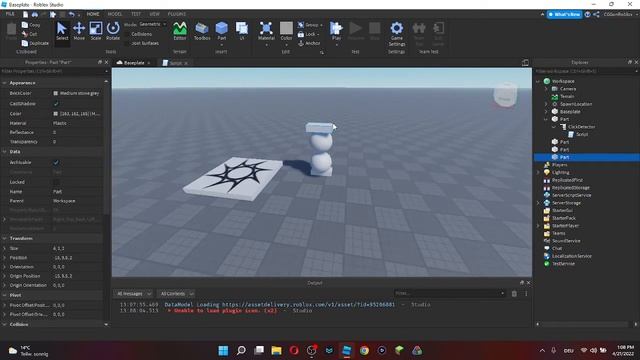
Task: Select Lighting in Explorer
Action: tap(560, 172)
